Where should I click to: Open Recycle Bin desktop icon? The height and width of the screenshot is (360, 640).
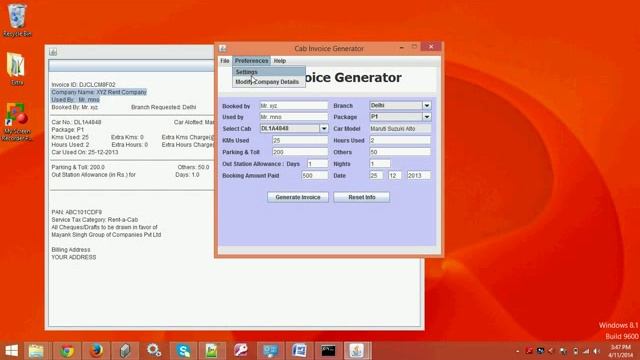(17, 20)
